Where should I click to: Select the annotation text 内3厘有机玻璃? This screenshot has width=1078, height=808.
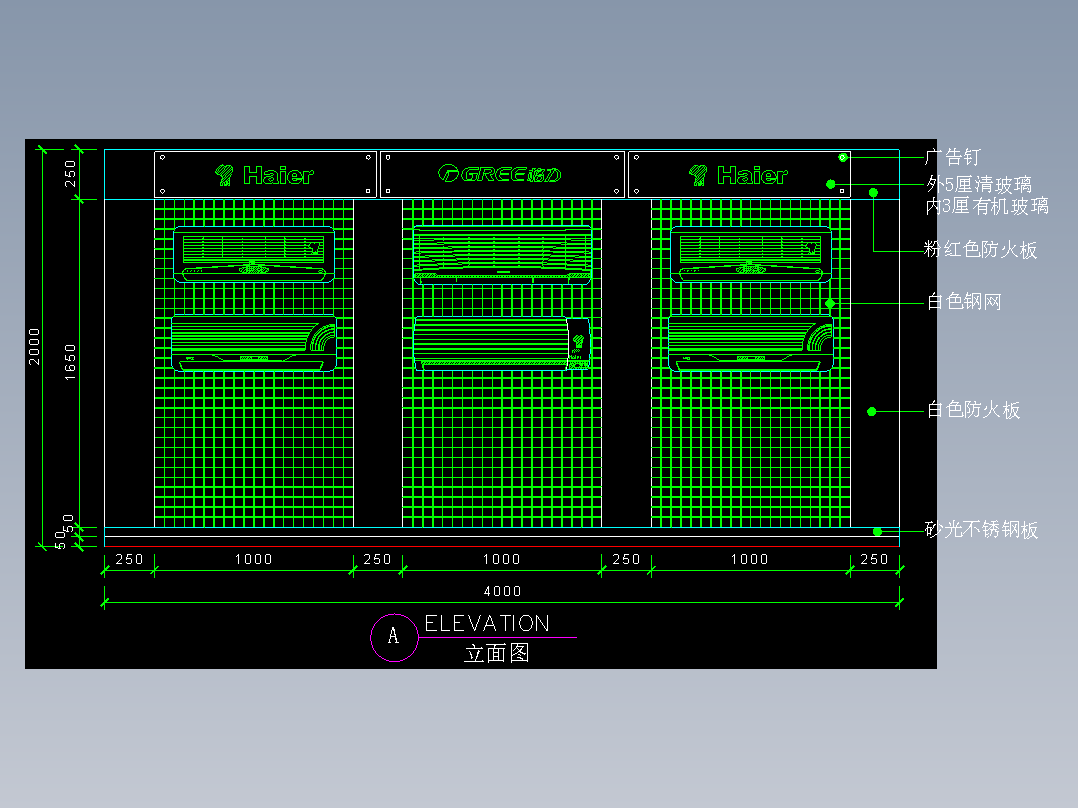987,206
